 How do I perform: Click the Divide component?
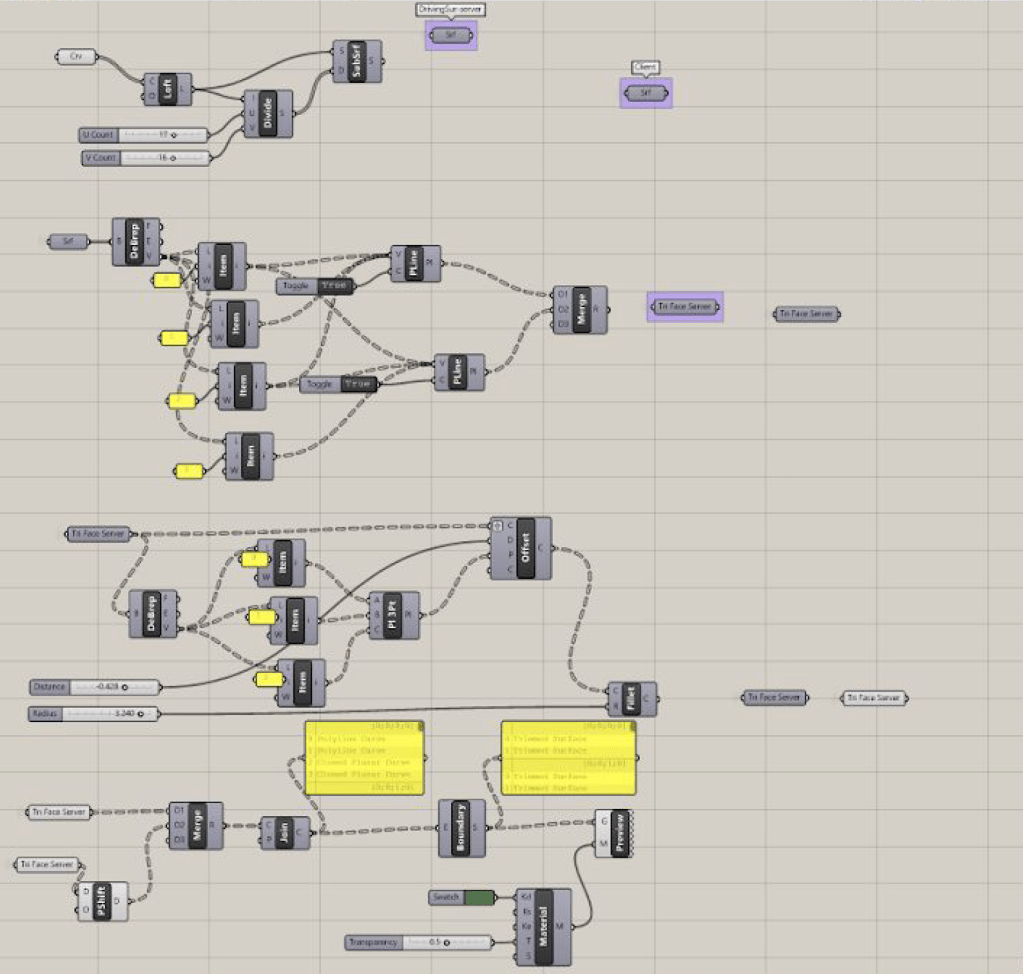coord(267,114)
